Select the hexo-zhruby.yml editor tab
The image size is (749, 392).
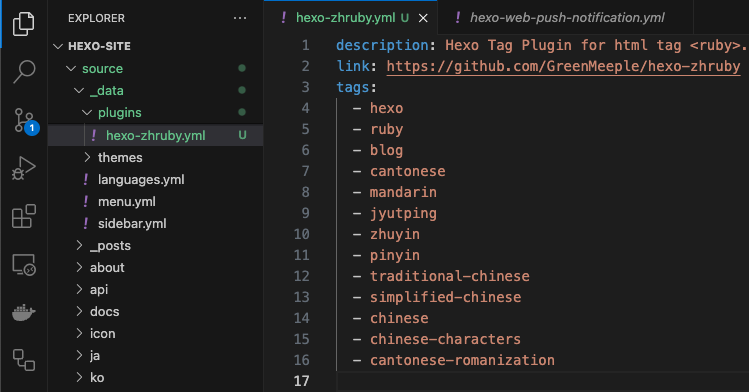tap(345, 18)
